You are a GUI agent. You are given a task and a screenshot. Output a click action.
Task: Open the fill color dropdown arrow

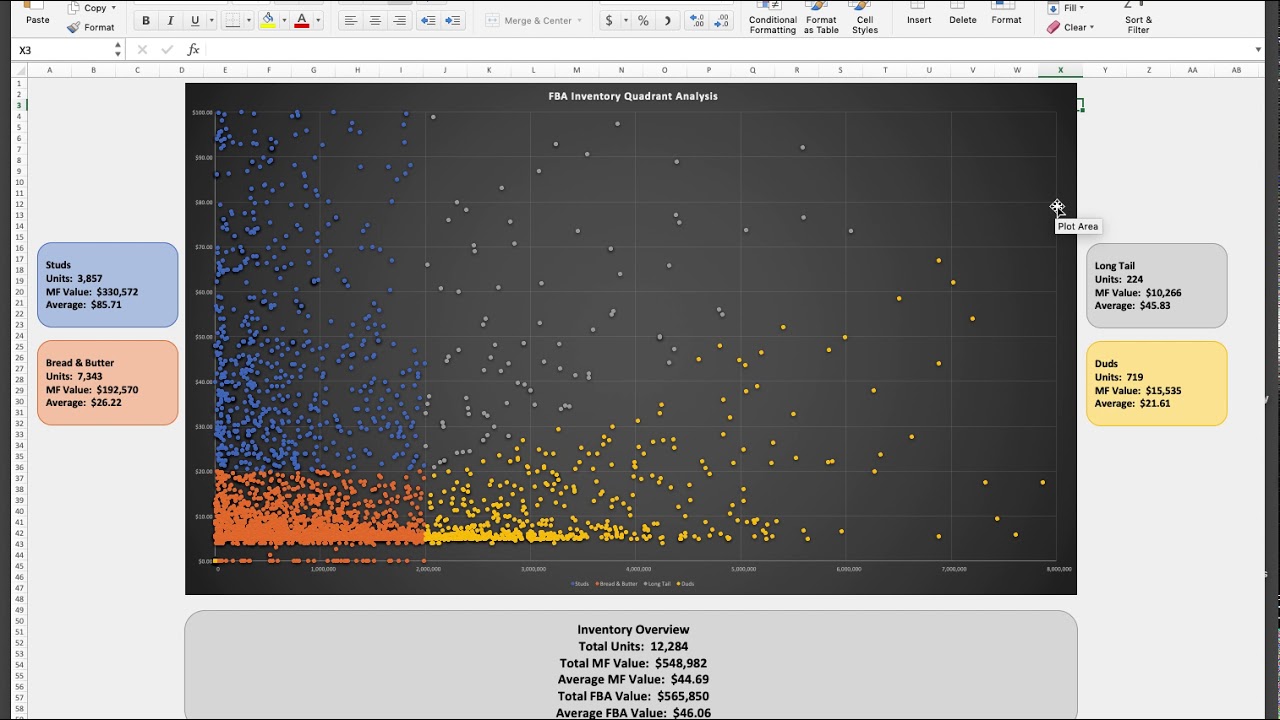pos(283,21)
